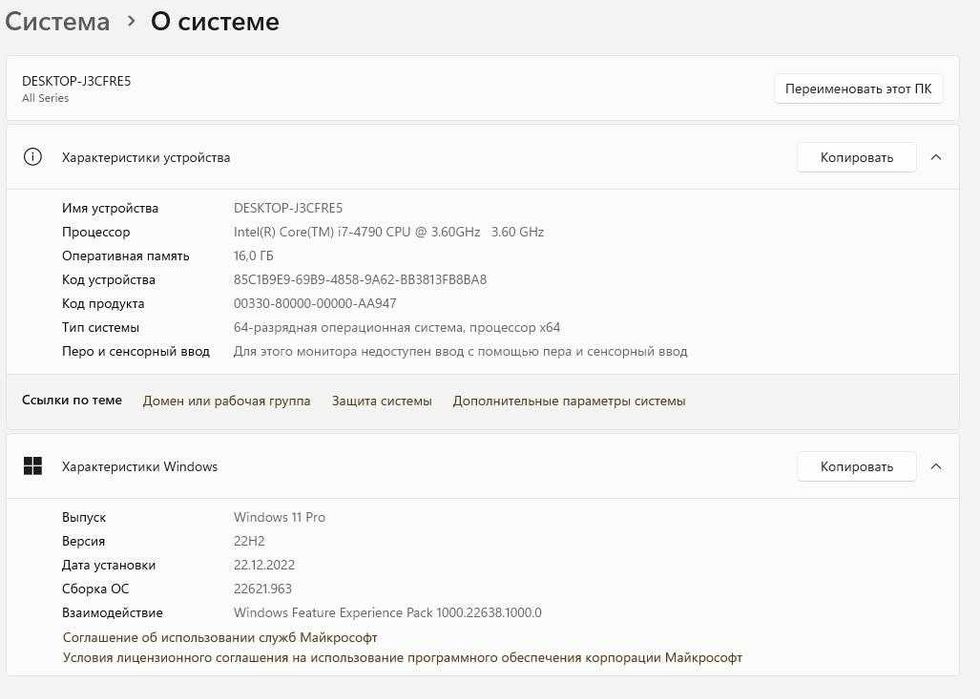The image size is (980, 699).
Task: Click the Переименовать этот ПК button
Action: pos(858,88)
